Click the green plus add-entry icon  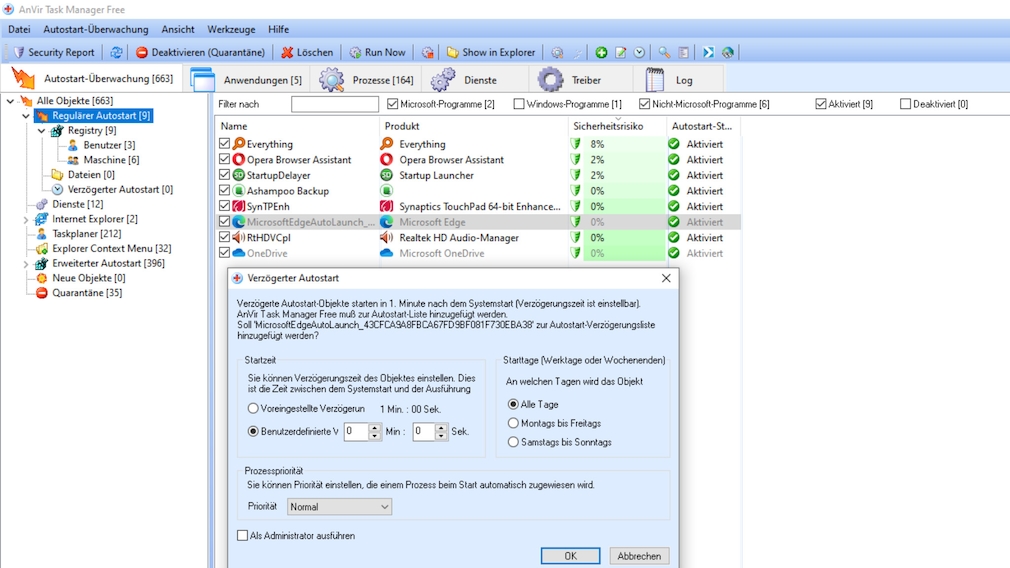[601, 52]
